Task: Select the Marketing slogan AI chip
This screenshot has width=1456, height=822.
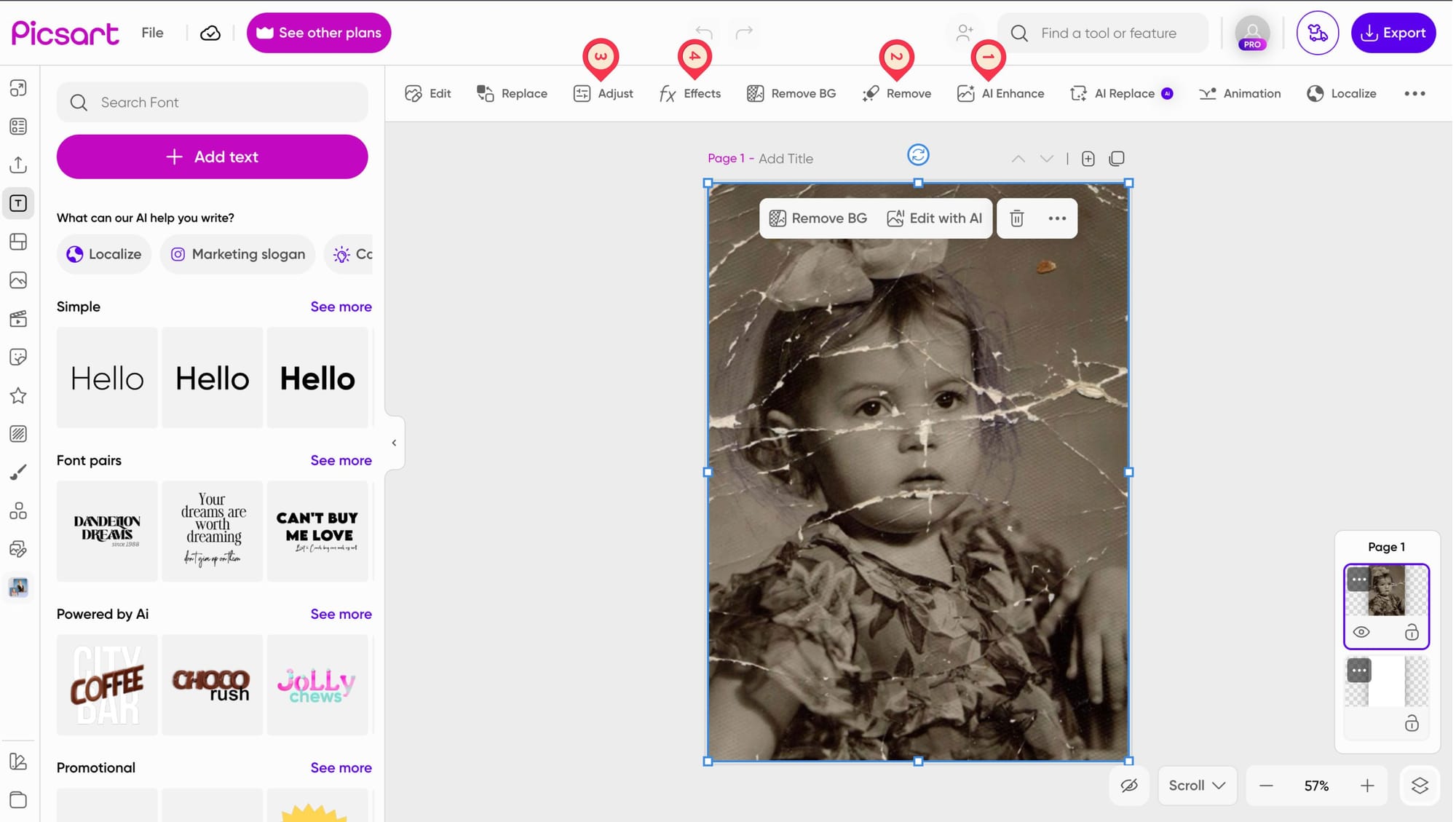Action: pyautogui.click(x=238, y=254)
